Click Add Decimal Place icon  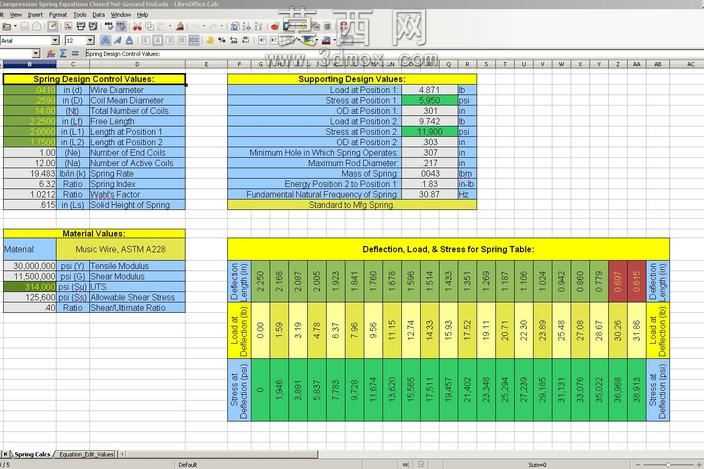[234, 40]
